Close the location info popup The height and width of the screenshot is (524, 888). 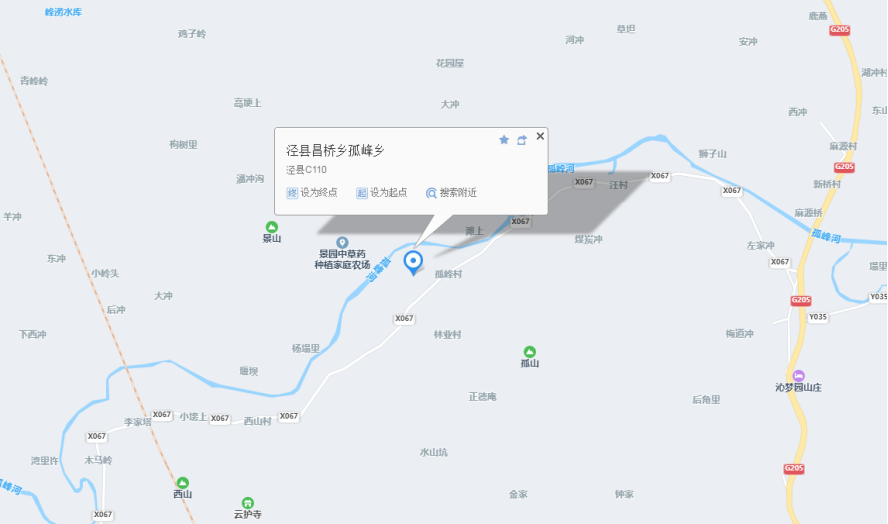click(x=540, y=136)
